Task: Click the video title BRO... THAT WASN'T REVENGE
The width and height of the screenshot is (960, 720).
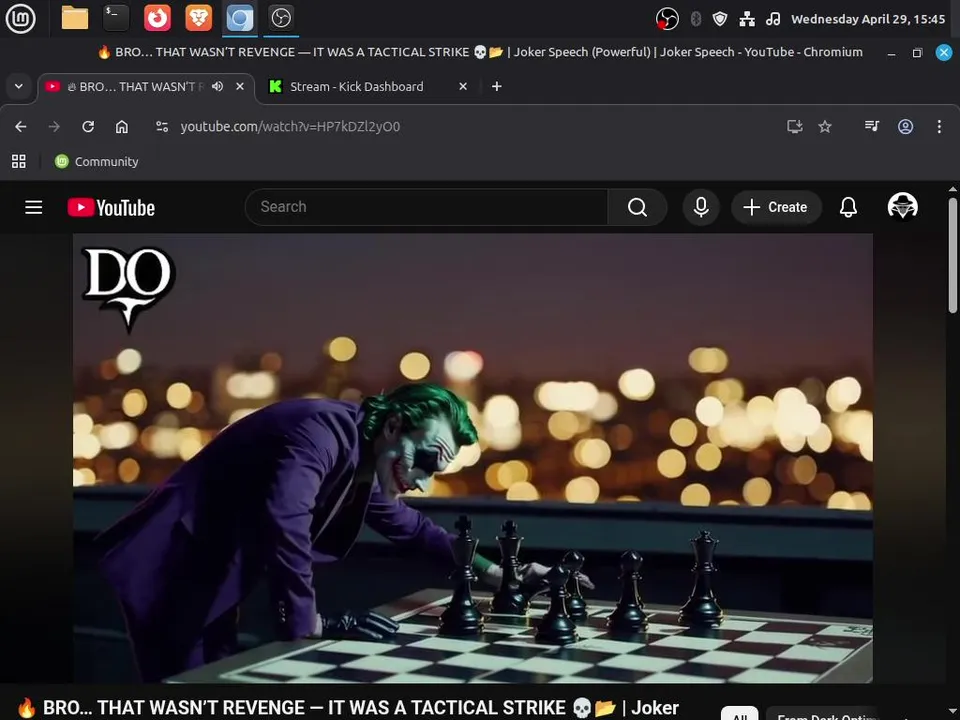Action: pos(347,708)
